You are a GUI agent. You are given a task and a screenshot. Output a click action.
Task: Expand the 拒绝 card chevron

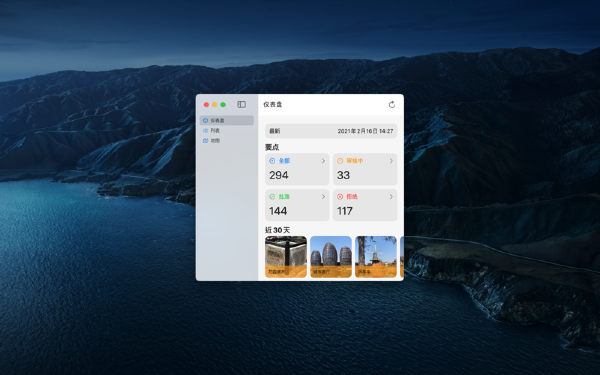[391, 197]
